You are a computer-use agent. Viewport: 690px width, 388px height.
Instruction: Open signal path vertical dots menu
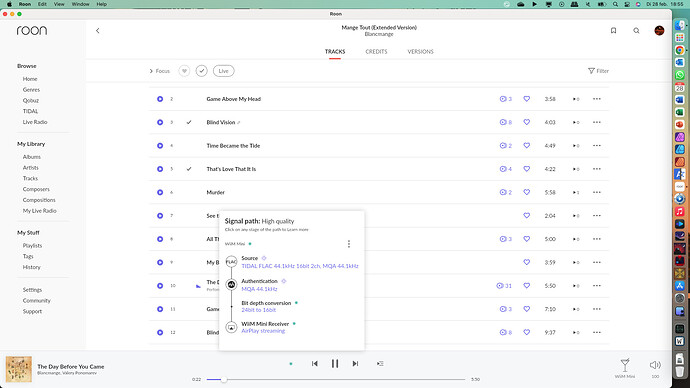tap(349, 244)
